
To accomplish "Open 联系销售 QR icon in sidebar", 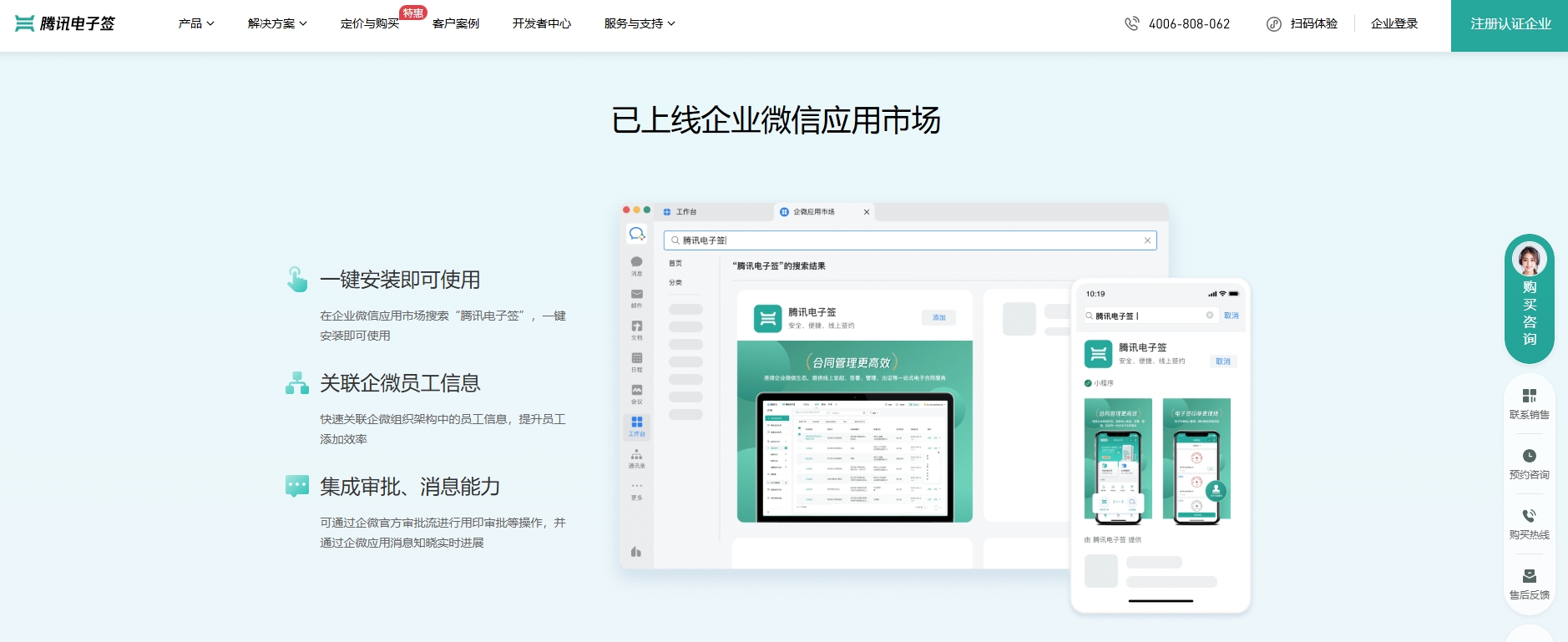I will (1529, 396).
